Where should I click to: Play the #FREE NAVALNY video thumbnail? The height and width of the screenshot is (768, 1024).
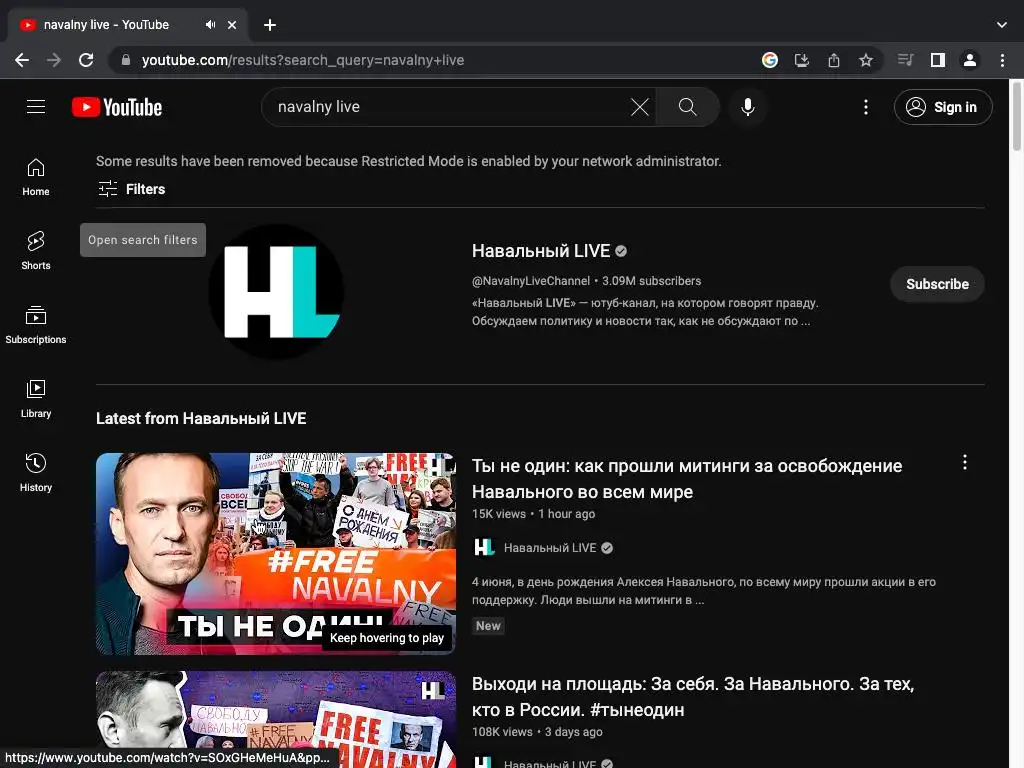tap(276, 554)
